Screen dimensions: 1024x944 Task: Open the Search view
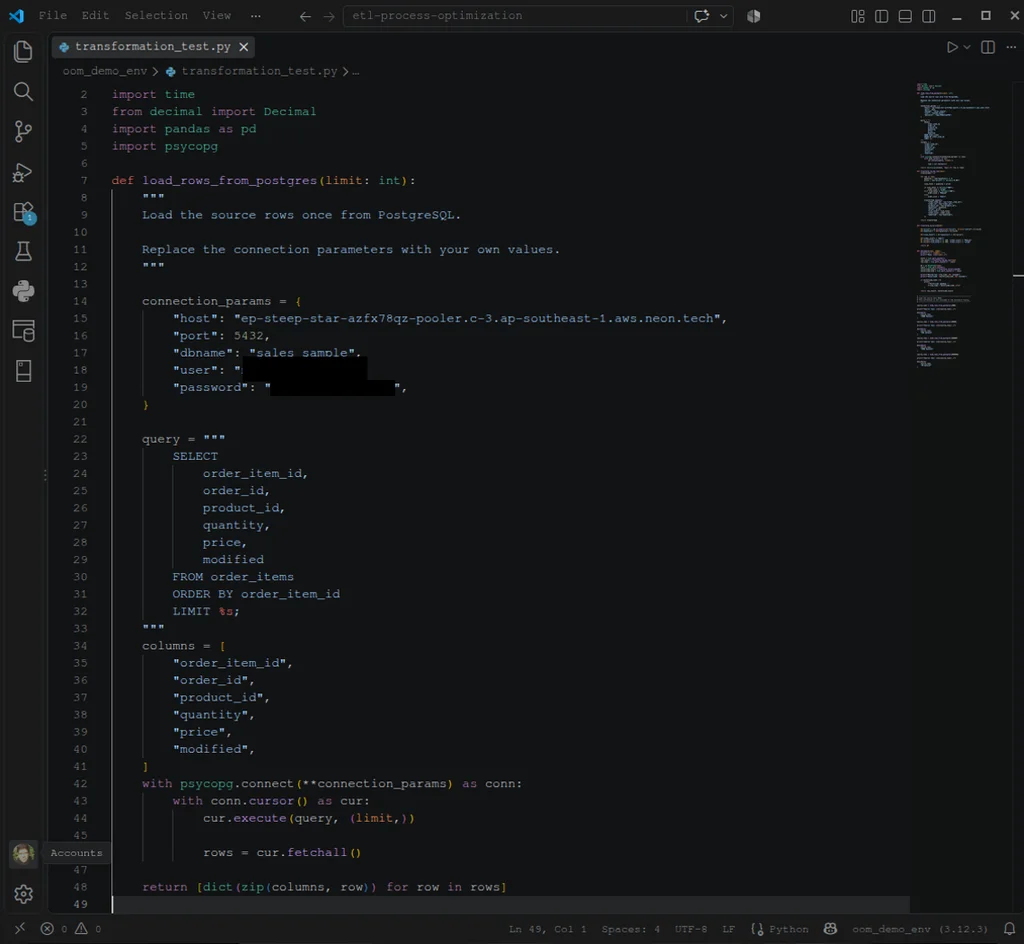tap(23, 91)
